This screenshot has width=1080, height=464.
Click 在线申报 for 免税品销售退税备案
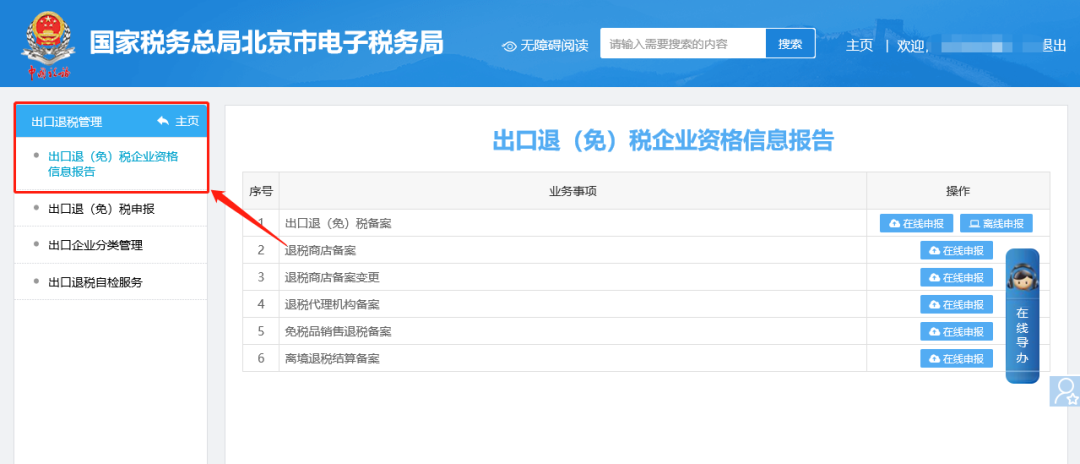pyautogui.click(x=957, y=331)
